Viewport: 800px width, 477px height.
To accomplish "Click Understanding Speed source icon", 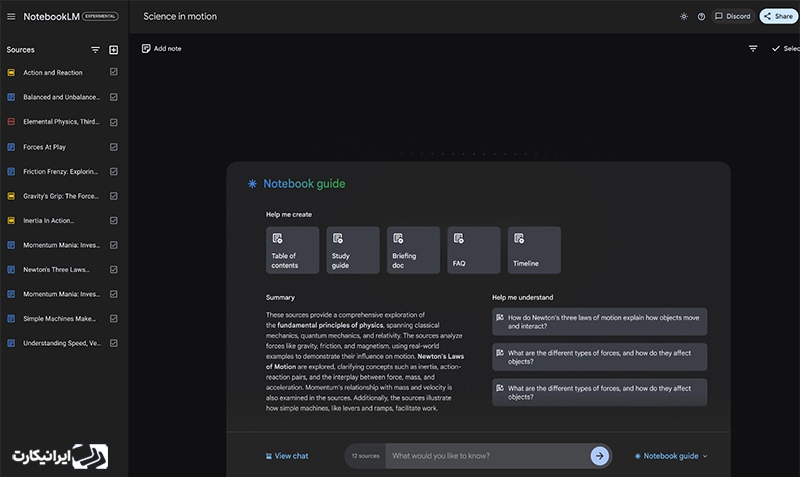I will [11, 343].
